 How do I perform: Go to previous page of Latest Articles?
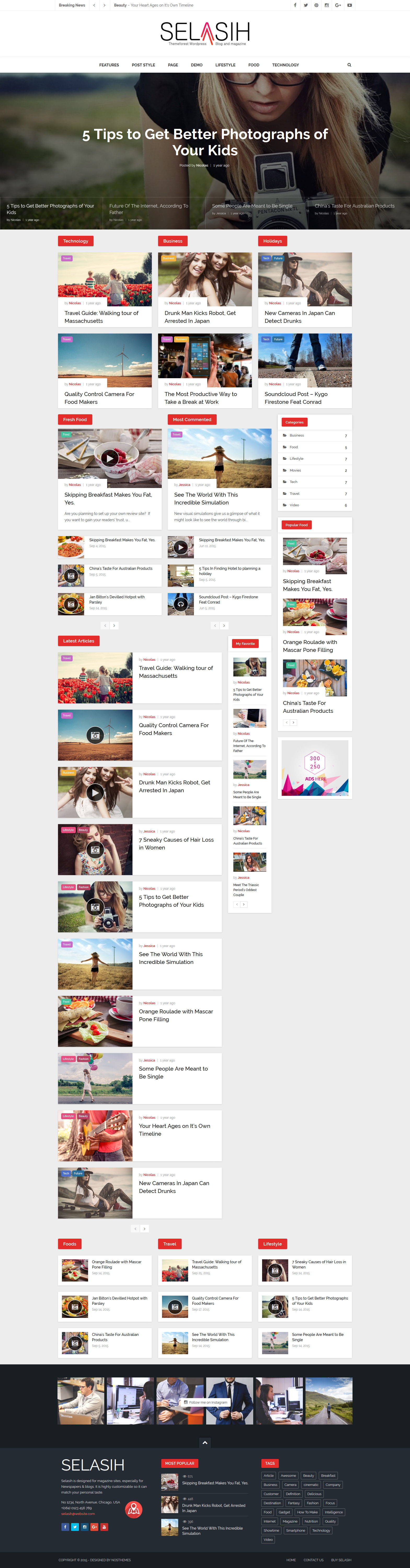135,1228
